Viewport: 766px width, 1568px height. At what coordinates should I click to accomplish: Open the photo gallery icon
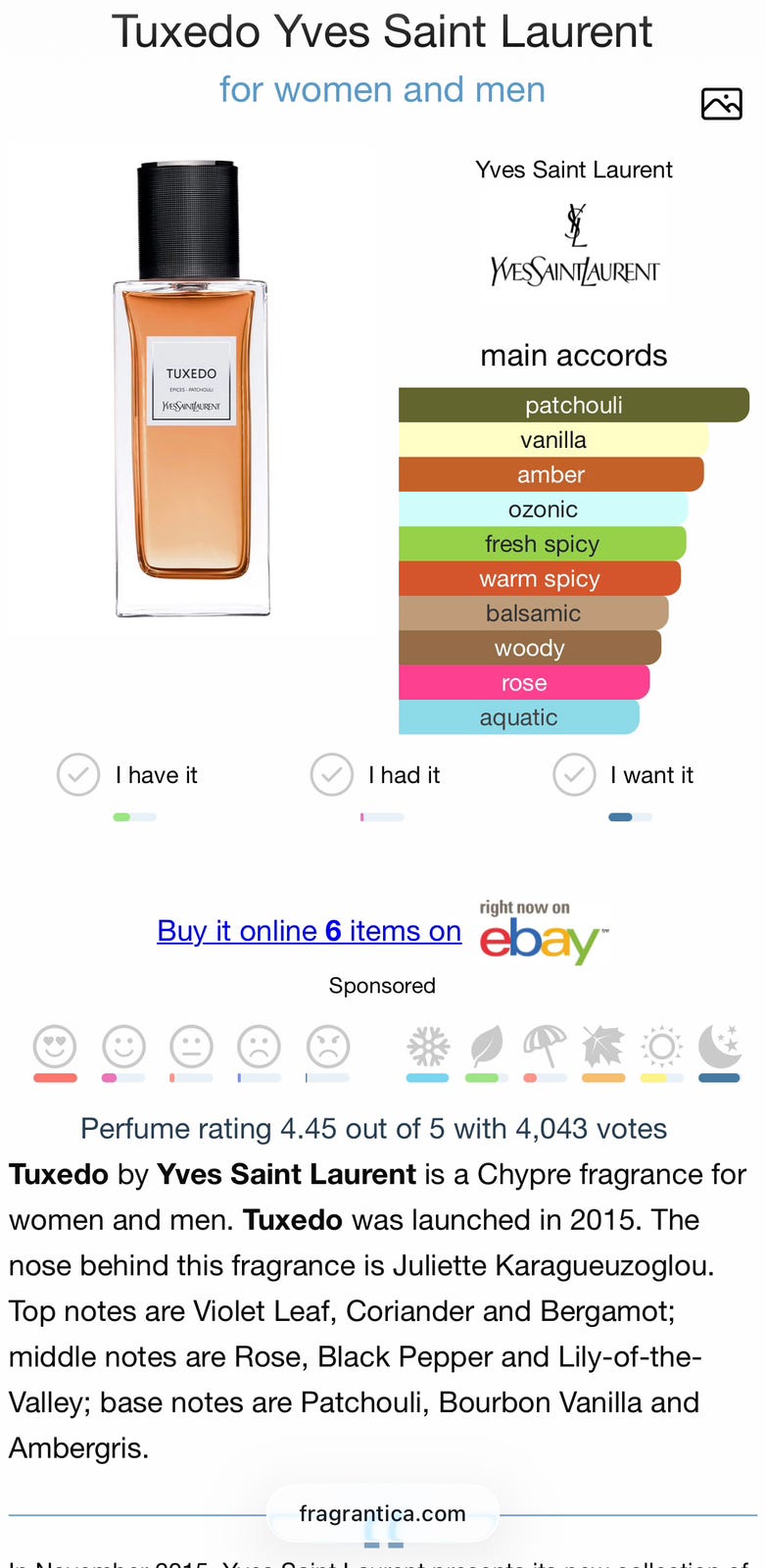[x=721, y=103]
